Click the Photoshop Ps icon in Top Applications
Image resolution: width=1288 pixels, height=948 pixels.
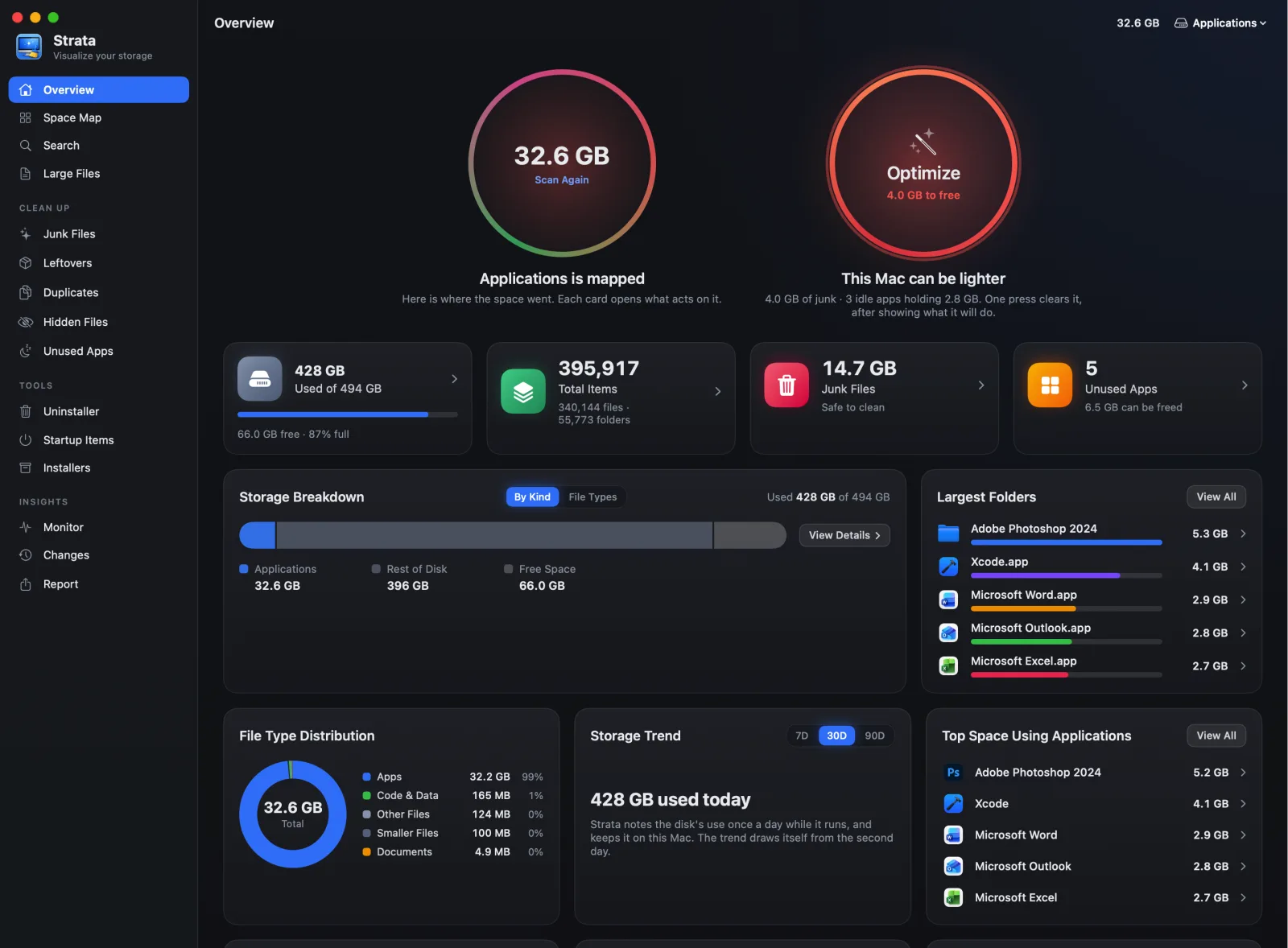click(953, 773)
